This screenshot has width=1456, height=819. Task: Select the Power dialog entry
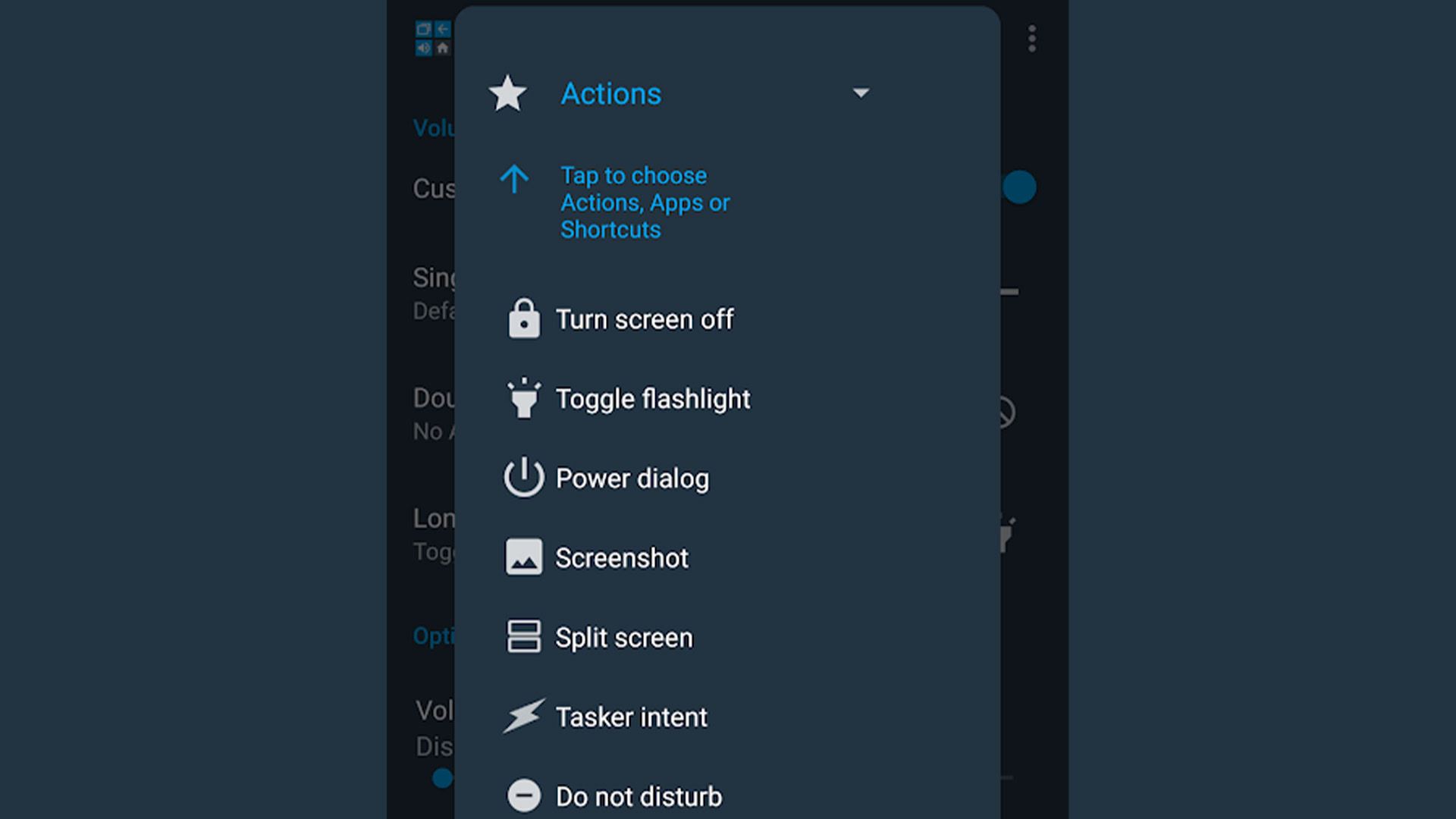(632, 479)
